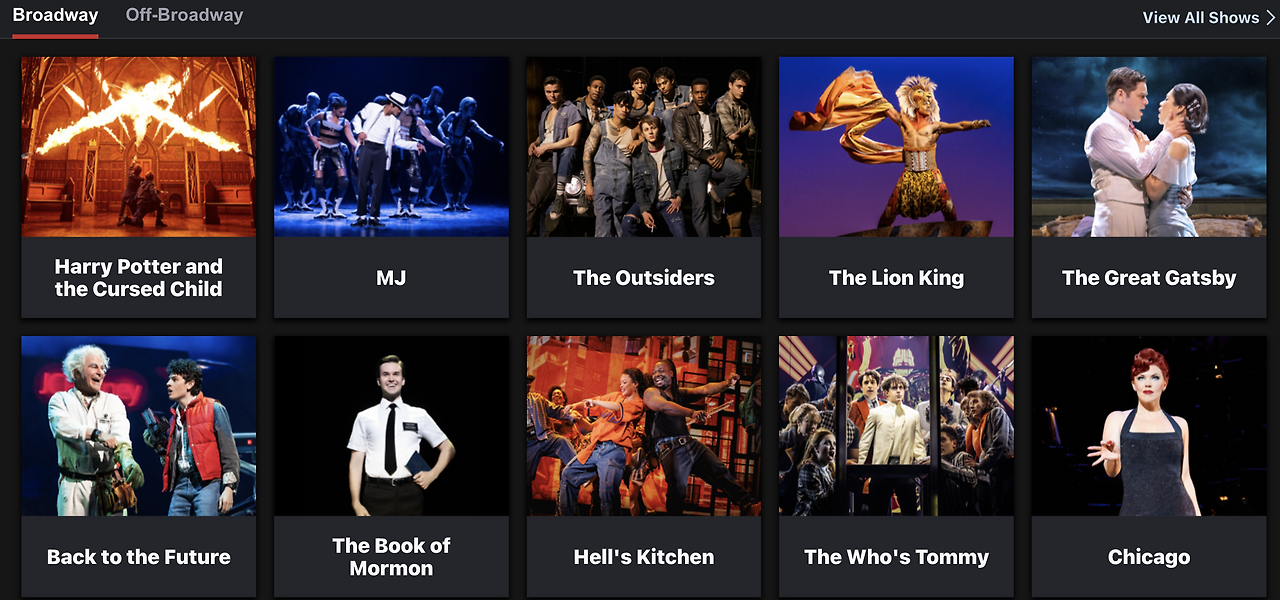This screenshot has height=600, width=1280.
Task: Click the Back to the Future photo
Action: click(x=138, y=426)
